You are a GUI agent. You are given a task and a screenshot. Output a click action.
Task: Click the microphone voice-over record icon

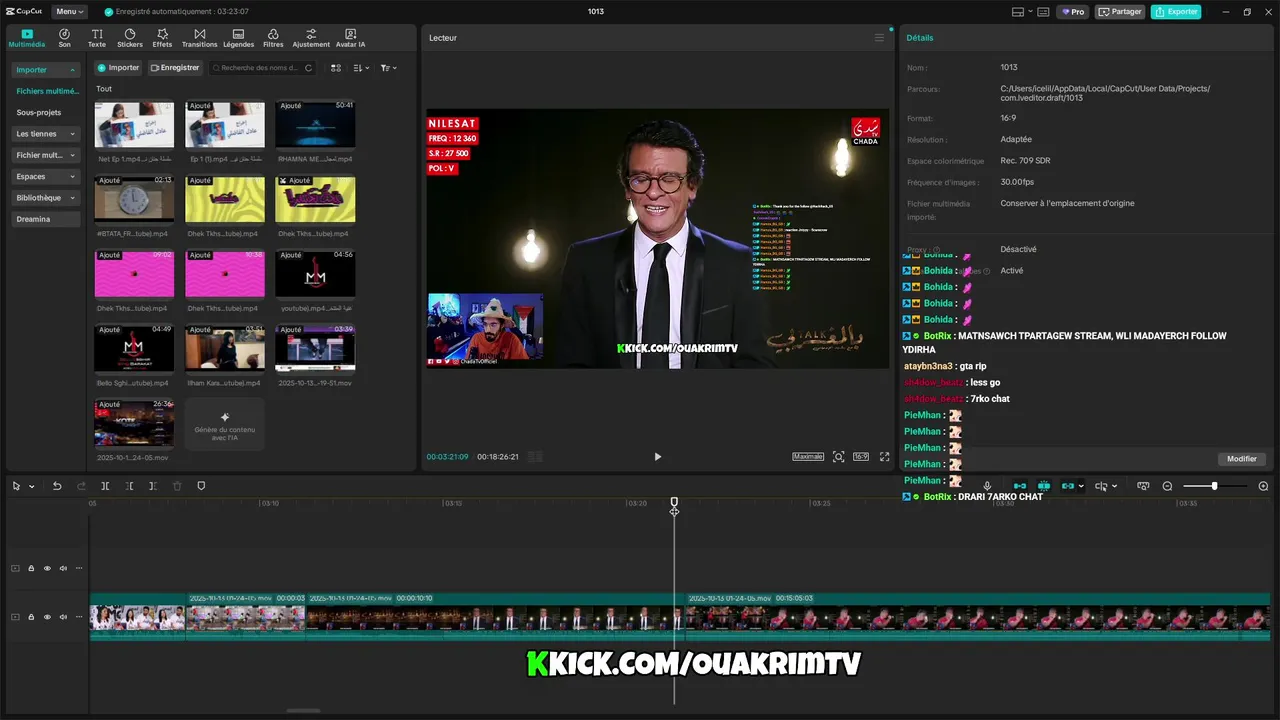[x=987, y=486]
